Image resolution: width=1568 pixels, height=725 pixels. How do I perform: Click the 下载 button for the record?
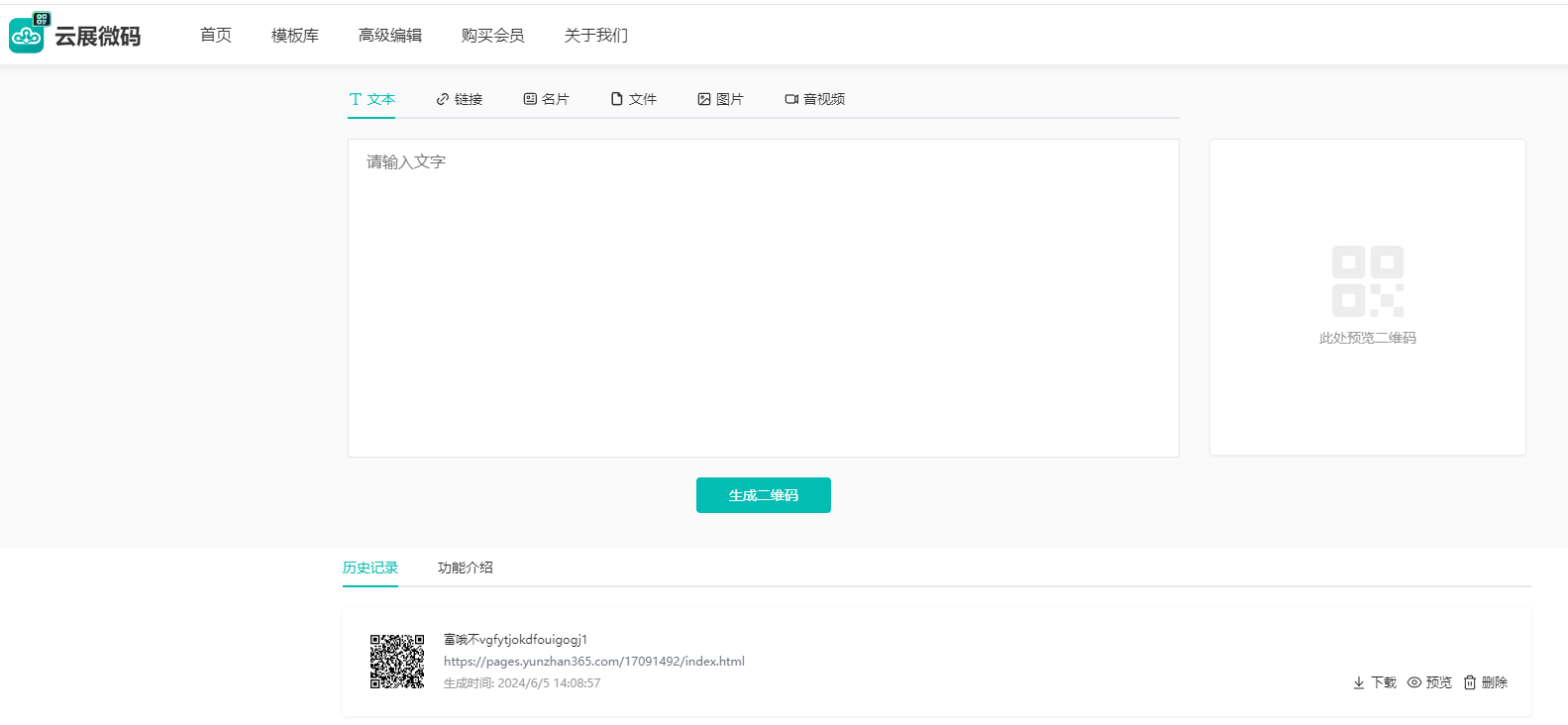click(x=1375, y=682)
